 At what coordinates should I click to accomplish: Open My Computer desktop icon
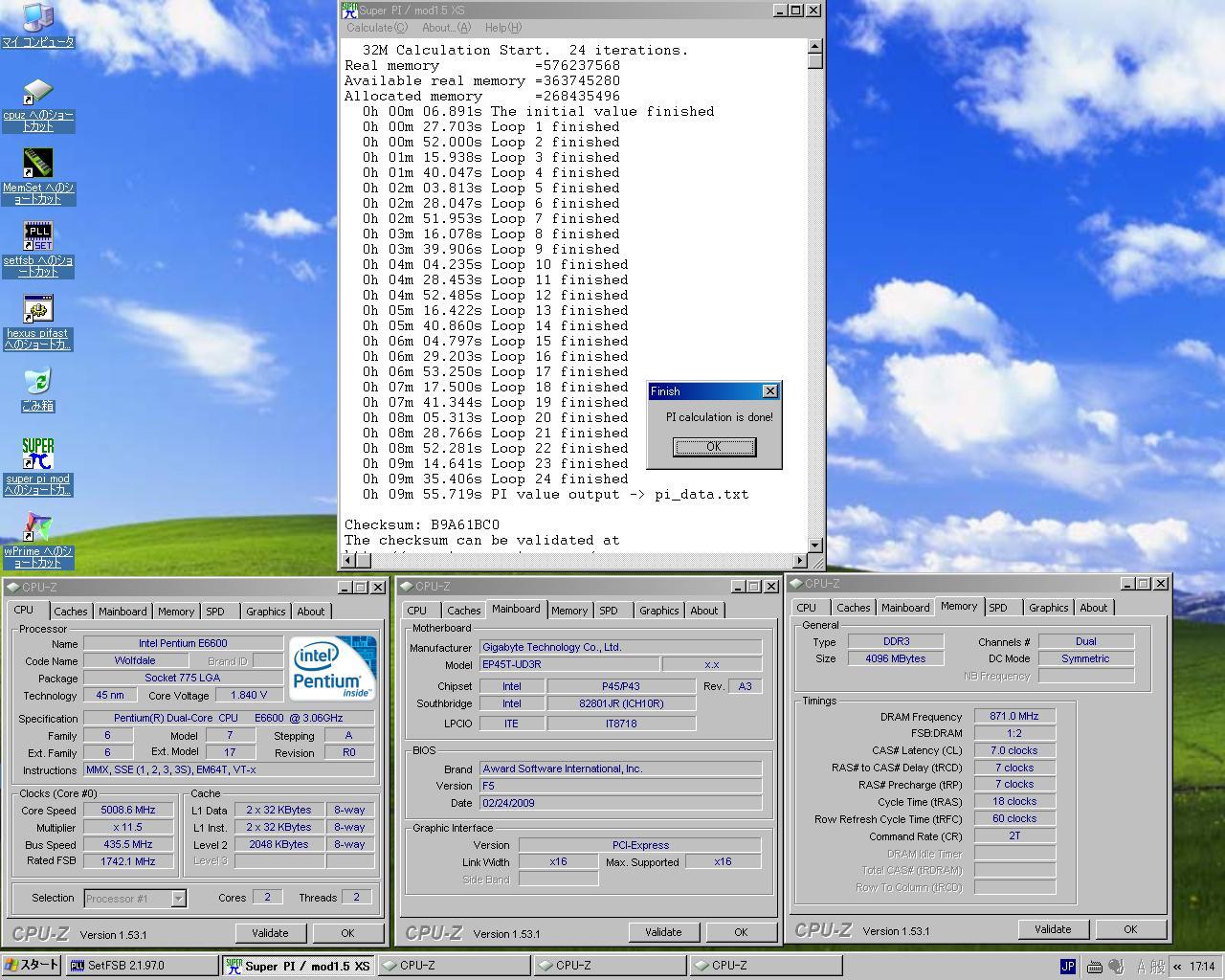click(37, 18)
